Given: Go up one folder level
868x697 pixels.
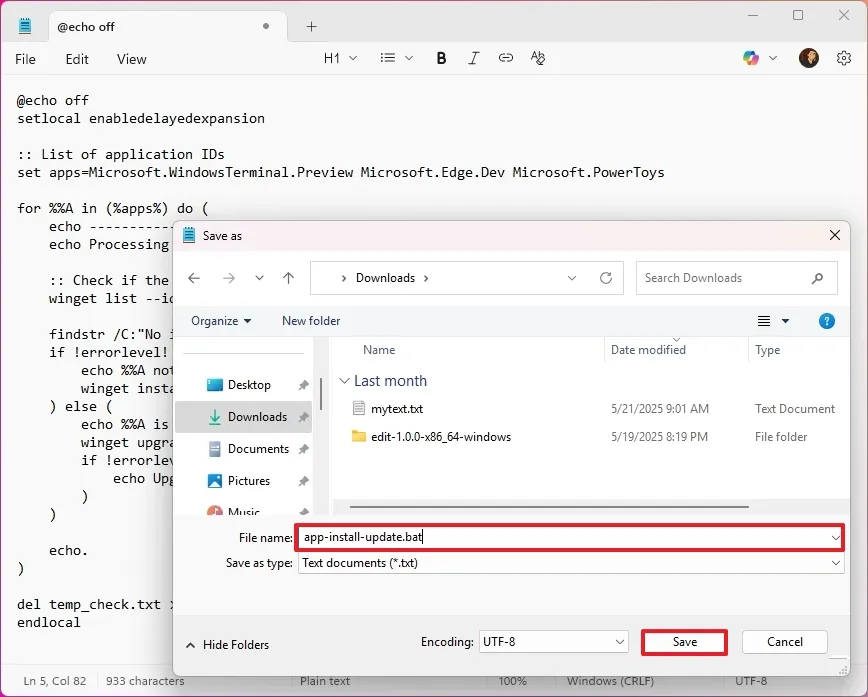Looking at the screenshot, I should pyautogui.click(x=289, y=278).
